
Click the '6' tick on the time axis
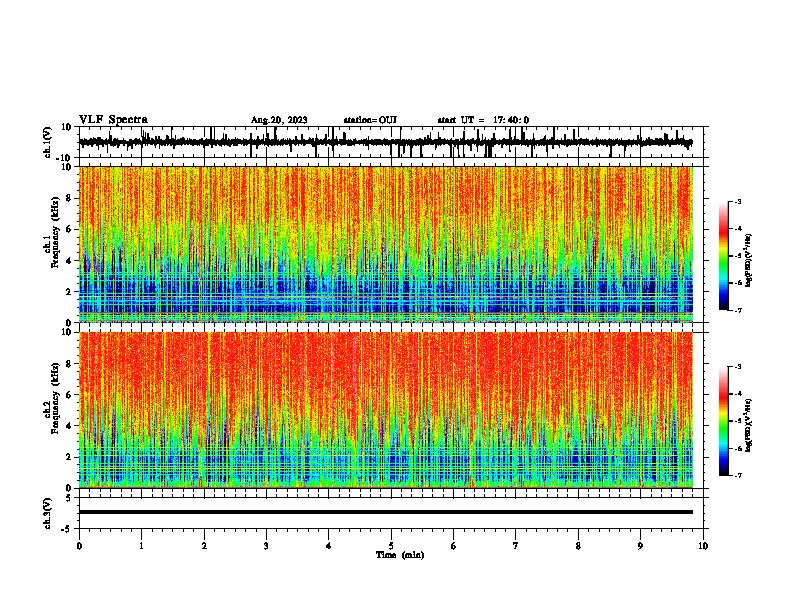coord(454,546)
